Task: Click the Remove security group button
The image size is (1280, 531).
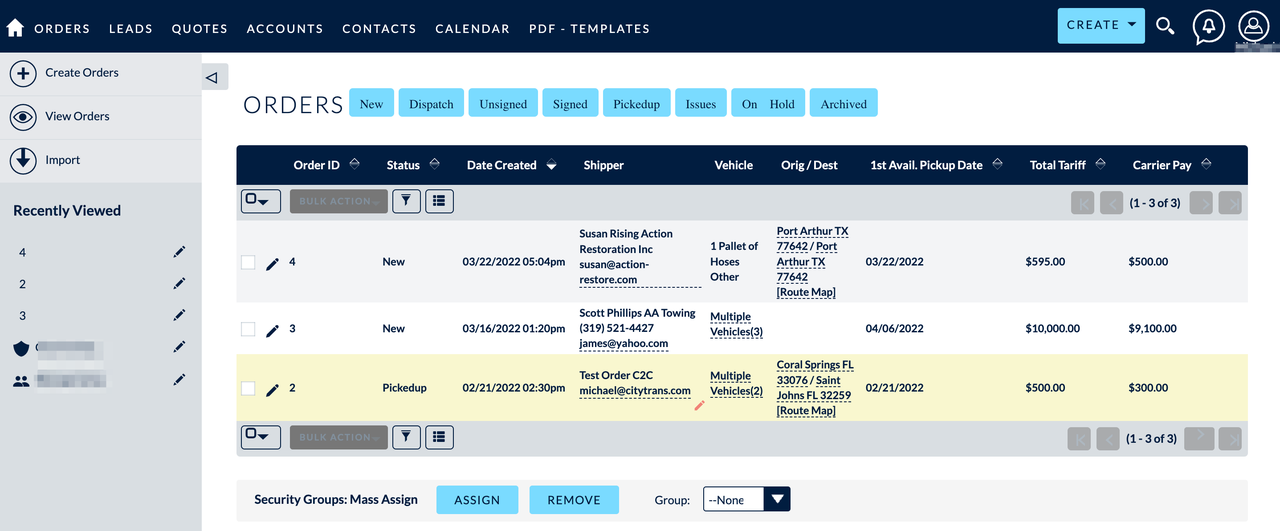Action: 574,500
